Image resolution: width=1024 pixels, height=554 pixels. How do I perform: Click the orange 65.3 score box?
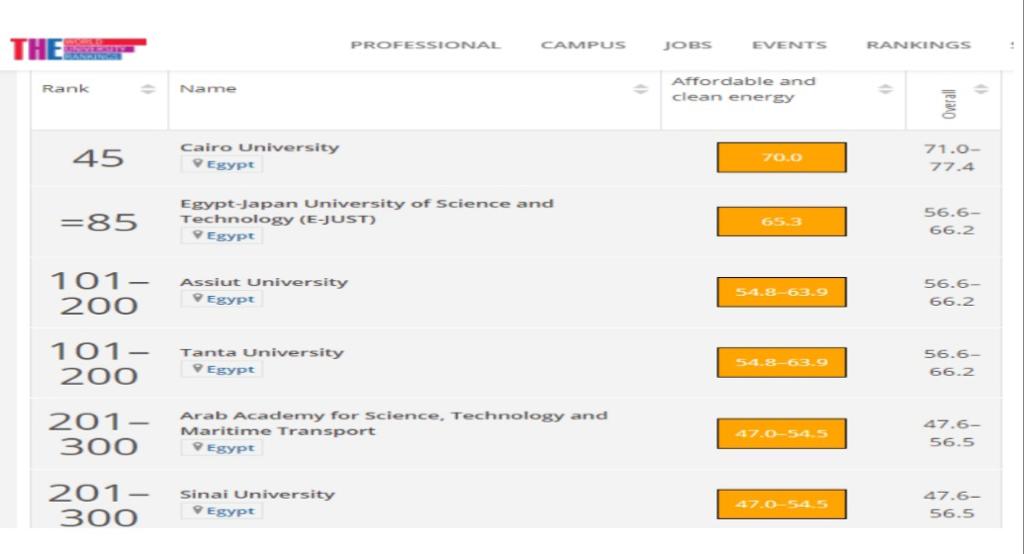pyautogui.click(x=782, y=221)
